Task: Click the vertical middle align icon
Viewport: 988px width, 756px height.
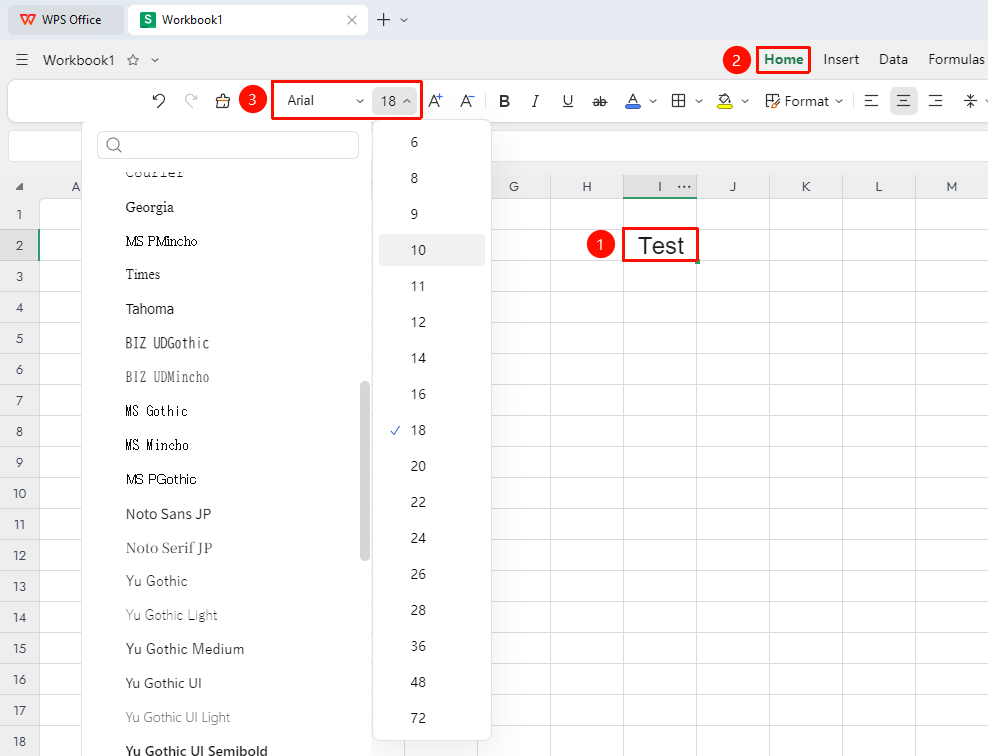Action: coord(970,101)
